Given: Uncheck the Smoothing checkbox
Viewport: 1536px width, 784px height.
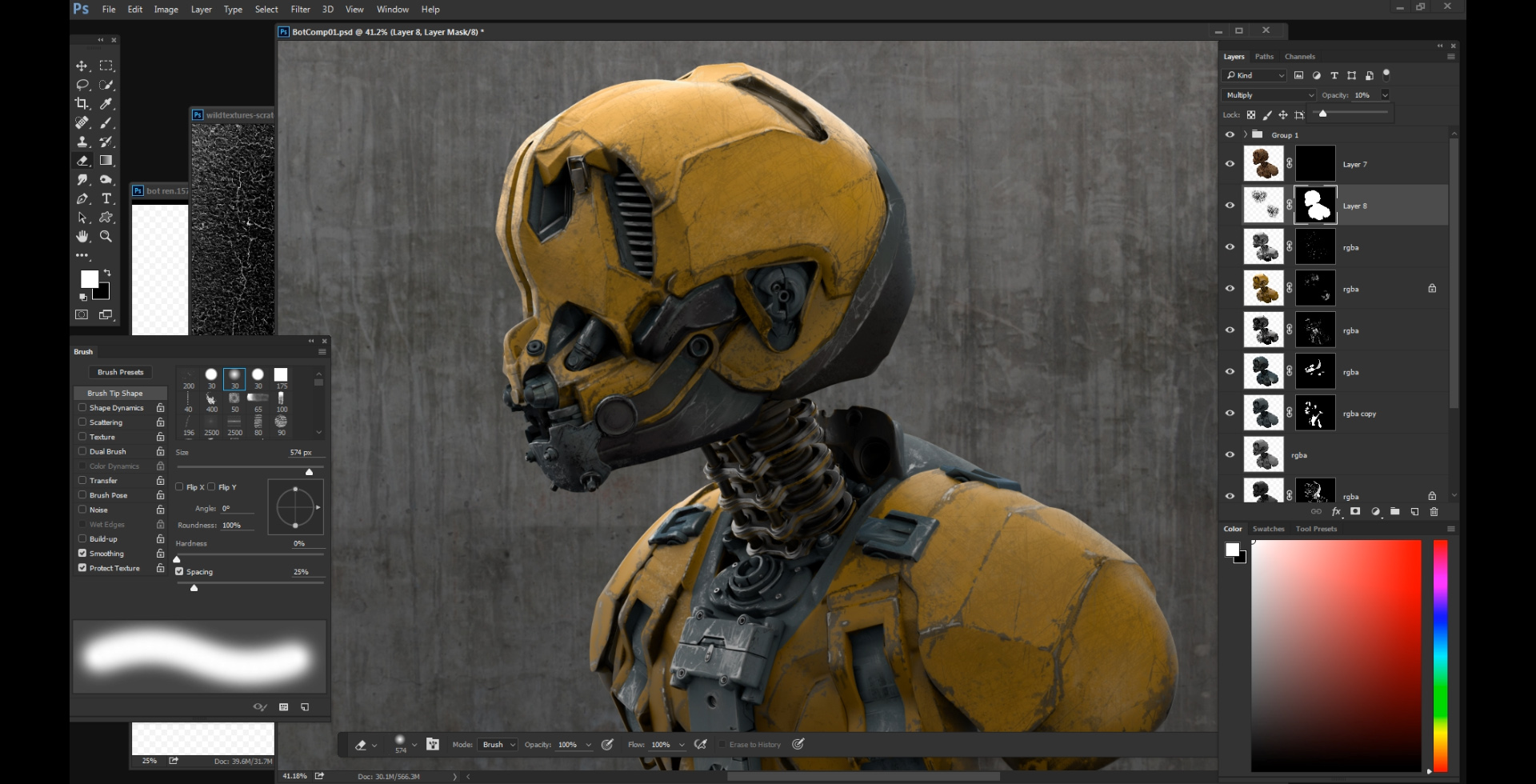Looking at the screenshot, I should pyautogui.click(x=82, y=553).
